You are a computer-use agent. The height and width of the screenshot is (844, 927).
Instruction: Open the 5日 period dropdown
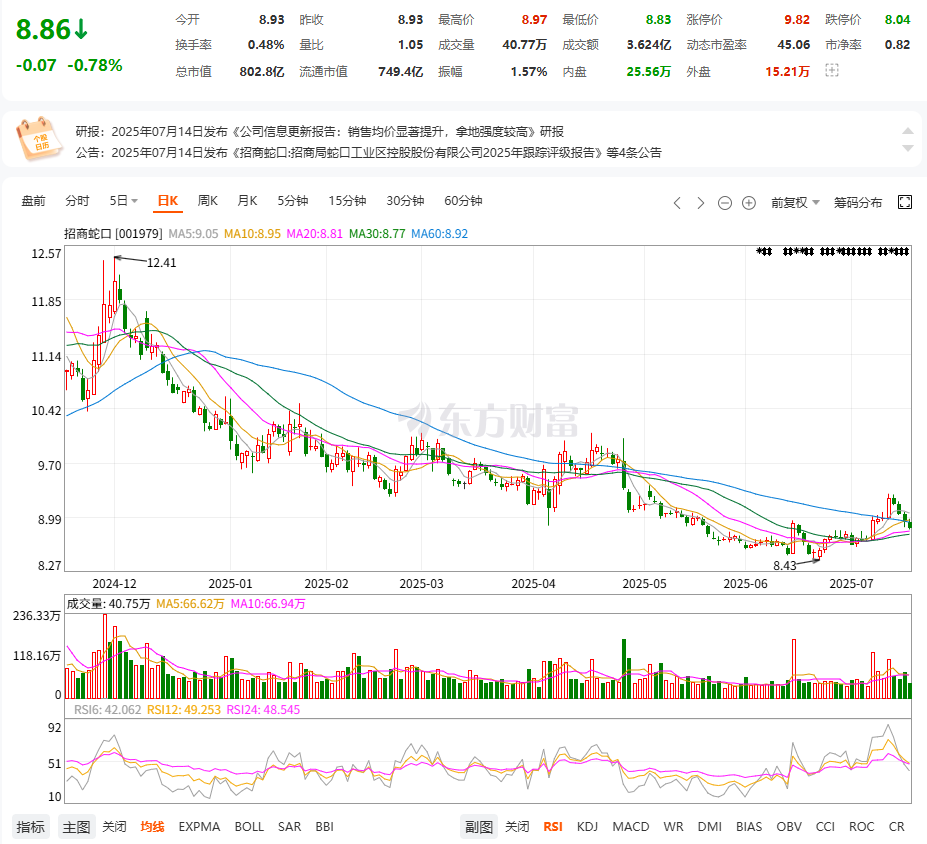(x=124, y=201)
